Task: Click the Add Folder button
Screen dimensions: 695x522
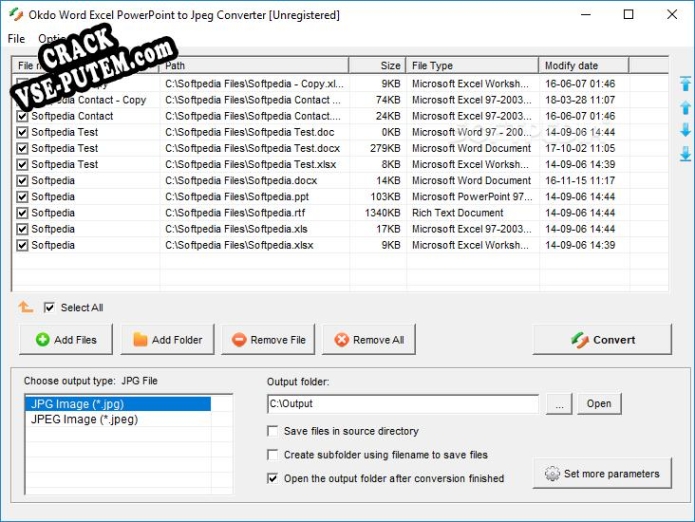Action: click(x=167, y=339)
